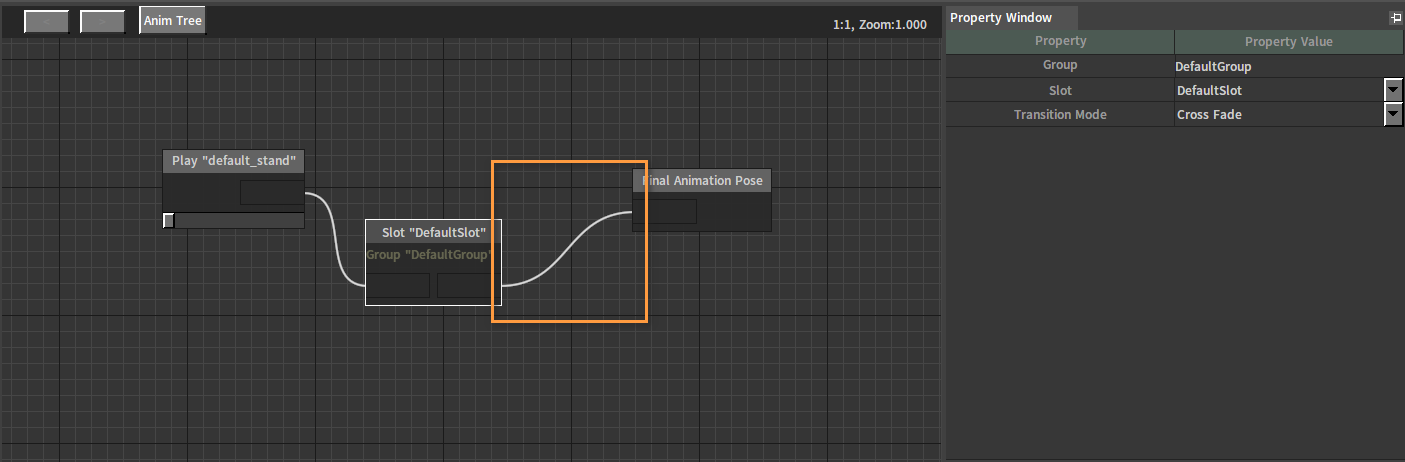
Task: Click the back navigation arrow button
Action: pos(46,21)
